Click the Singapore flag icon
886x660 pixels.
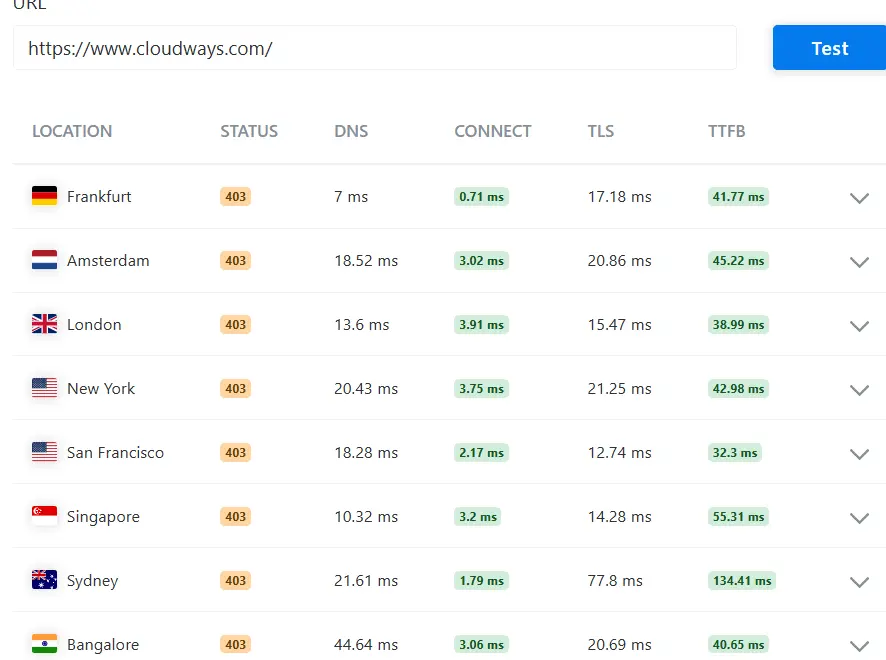[44, 516]
